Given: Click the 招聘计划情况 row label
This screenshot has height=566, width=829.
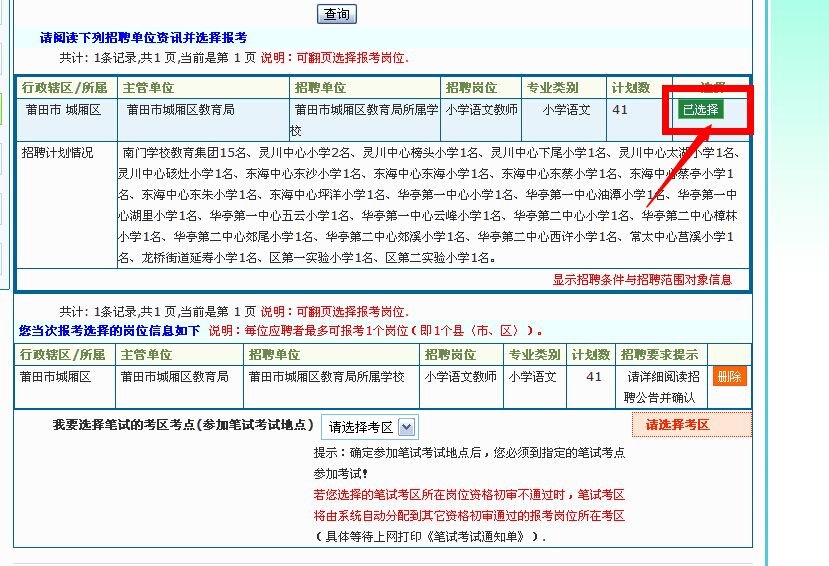Looking at the screenshot, I should click(57, 153).
